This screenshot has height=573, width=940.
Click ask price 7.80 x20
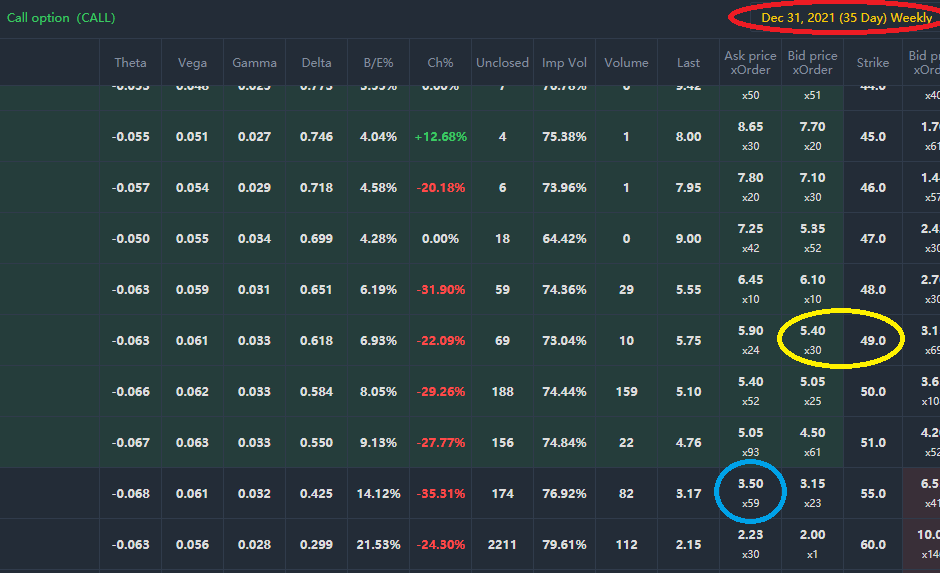(x=751, y=187)
